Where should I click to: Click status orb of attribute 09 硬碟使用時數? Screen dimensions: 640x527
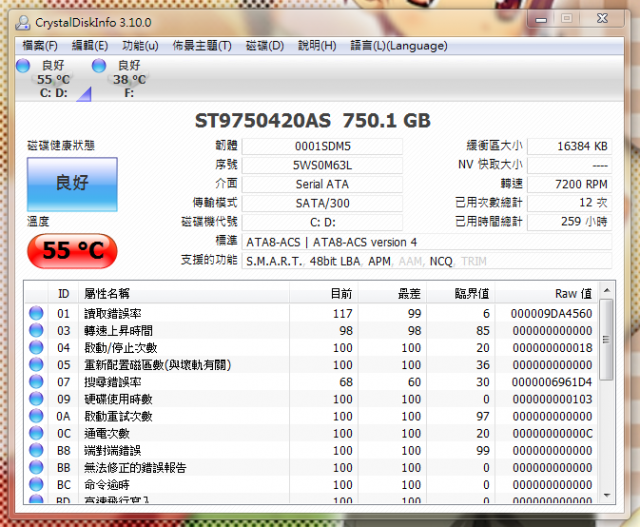36,399
